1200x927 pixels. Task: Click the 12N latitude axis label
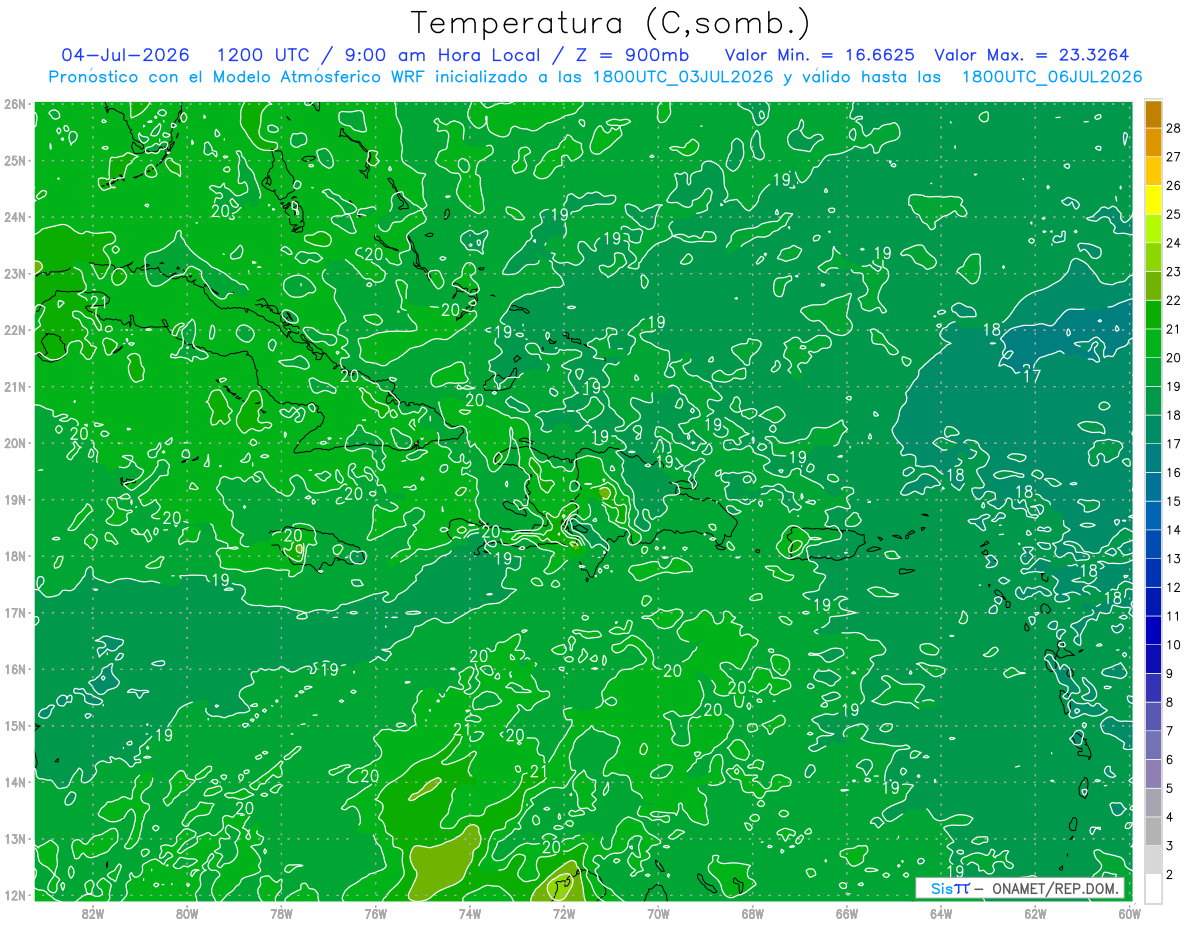pos(14,895)
